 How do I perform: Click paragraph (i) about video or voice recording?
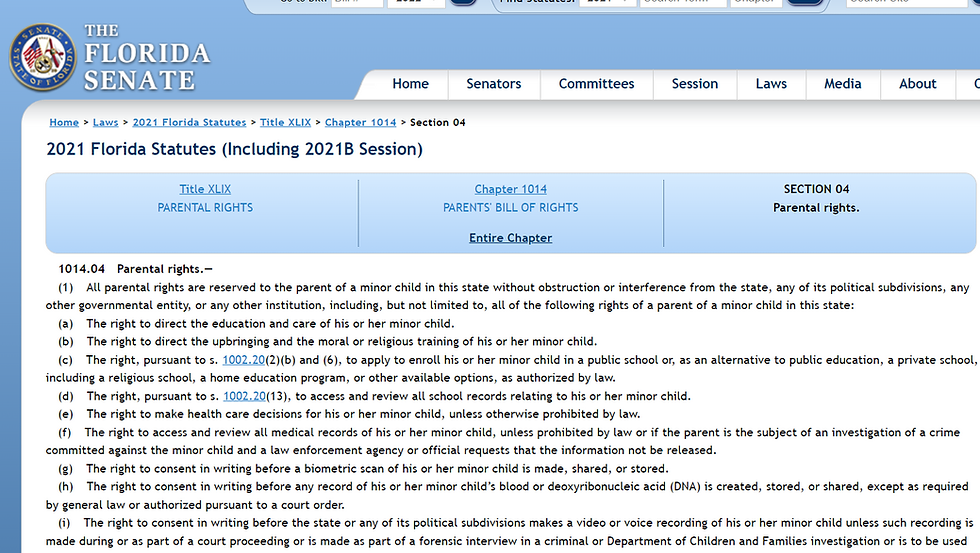coord(510,532)
